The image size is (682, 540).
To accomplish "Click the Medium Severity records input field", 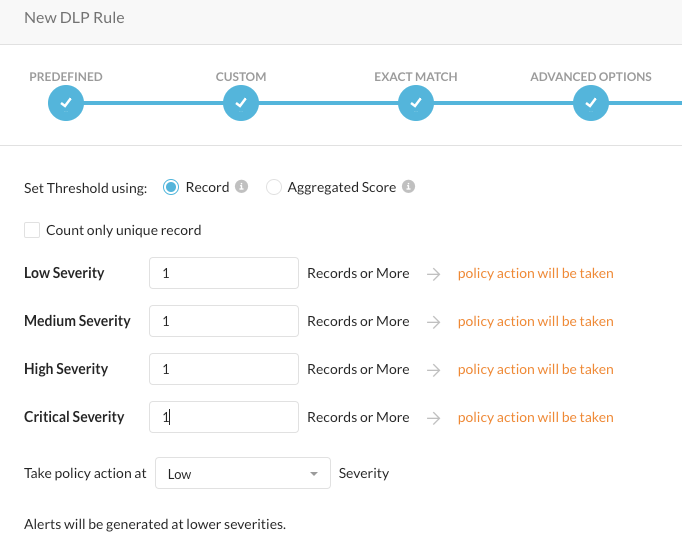I will point(224,321).
